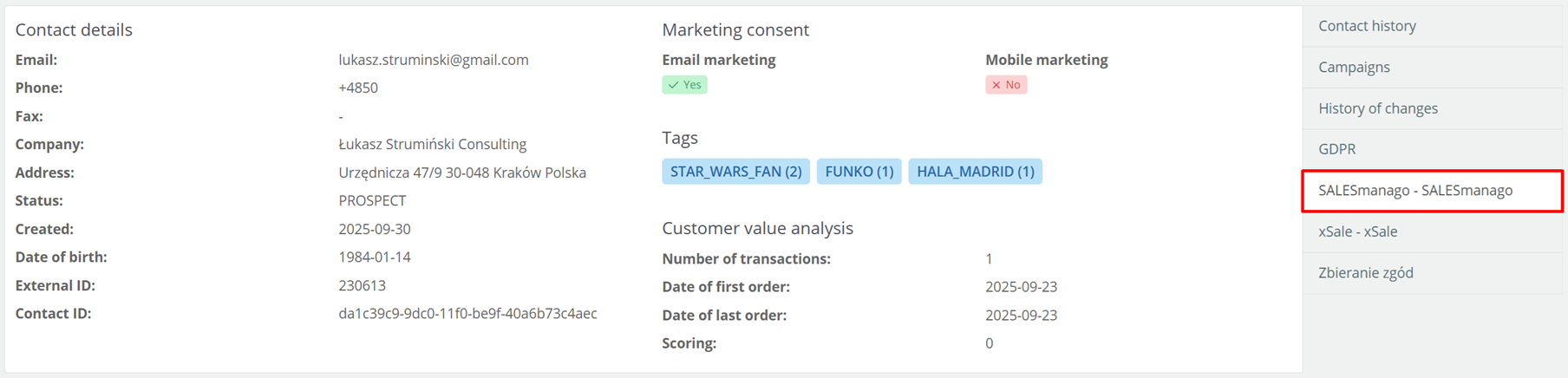Screen dimensions: 1568x378
Task: Click the External ID value 230613
Action: [x=362, y=285]
